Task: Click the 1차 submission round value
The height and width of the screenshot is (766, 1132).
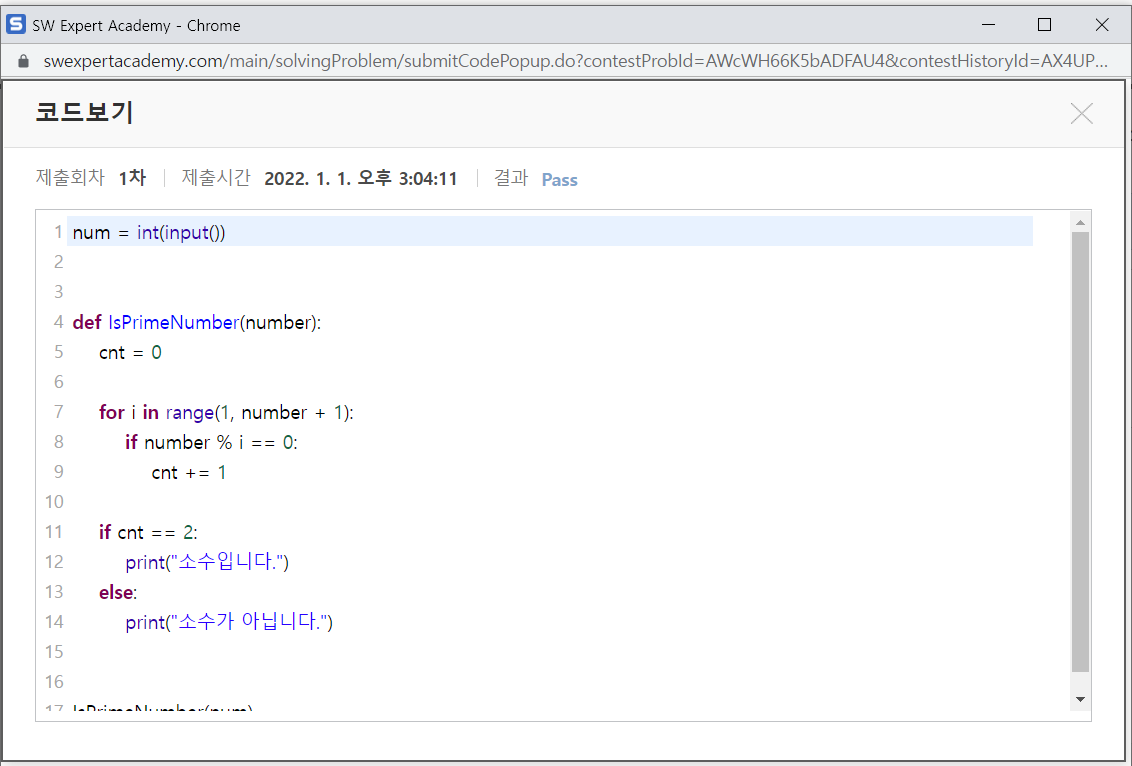Action: [x=132, y=178]
